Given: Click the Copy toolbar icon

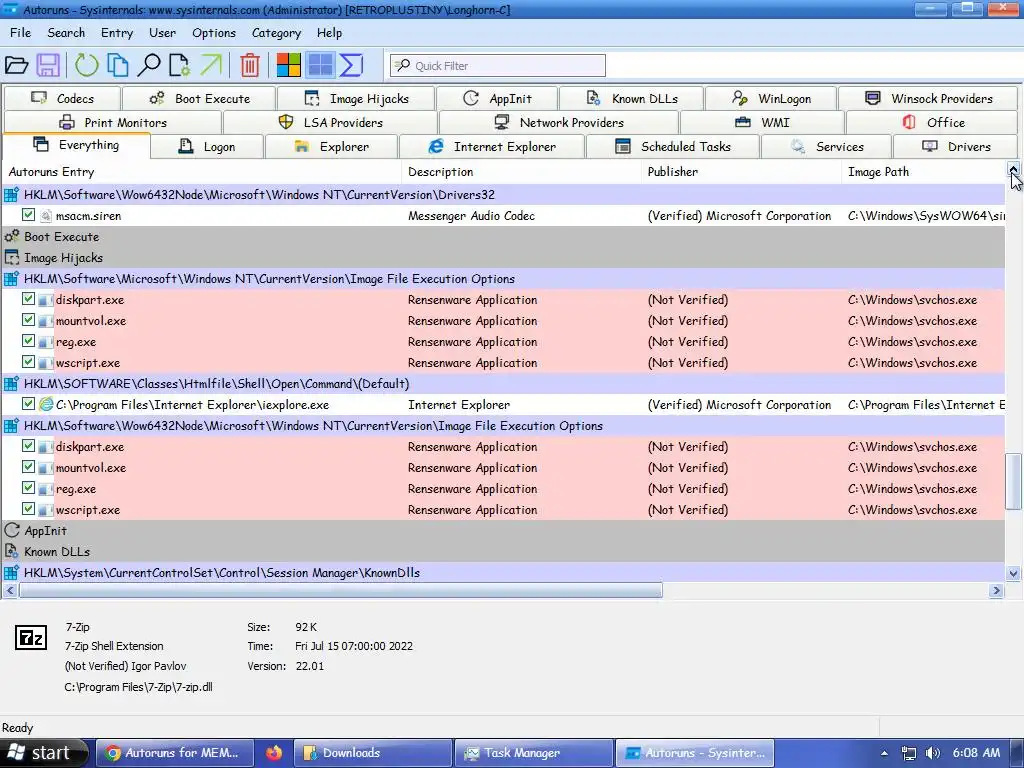Looking at the screenshot, I should 118,65.
